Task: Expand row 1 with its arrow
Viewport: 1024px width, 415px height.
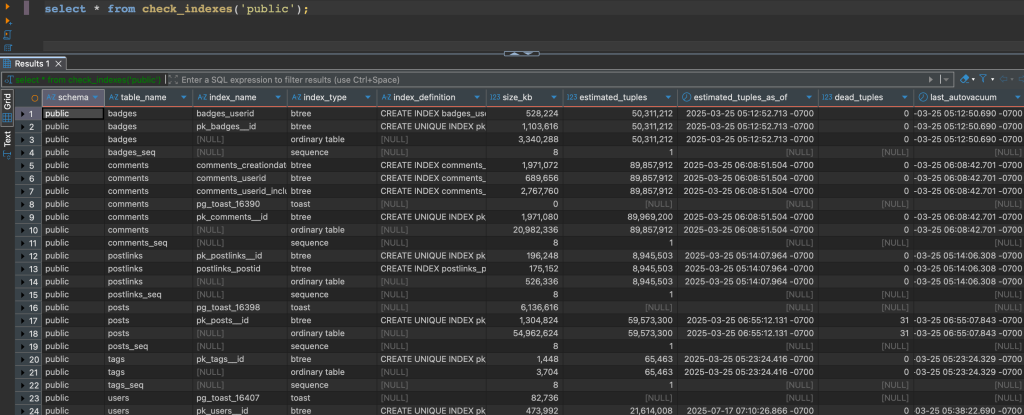Action: click(x=23, y=114)
